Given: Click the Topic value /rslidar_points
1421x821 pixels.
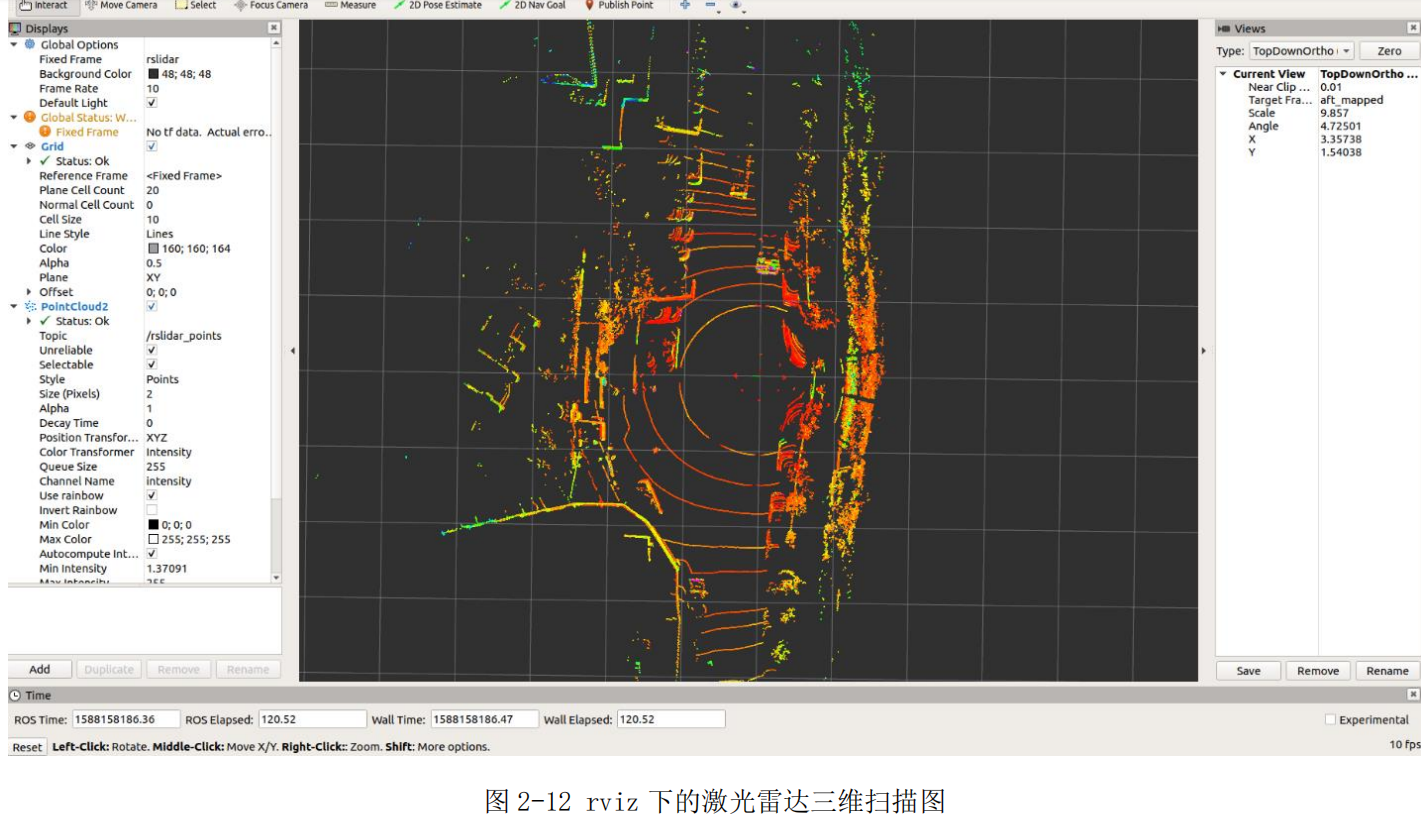Looking at the screenshot, I should (184, 336).
